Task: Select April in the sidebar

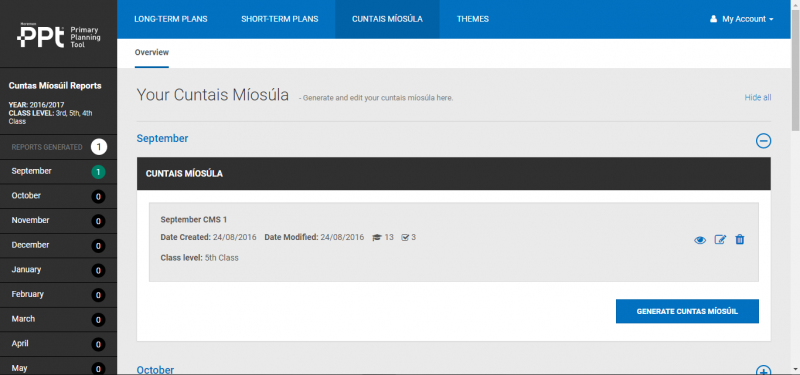Action: click(58, 344)
